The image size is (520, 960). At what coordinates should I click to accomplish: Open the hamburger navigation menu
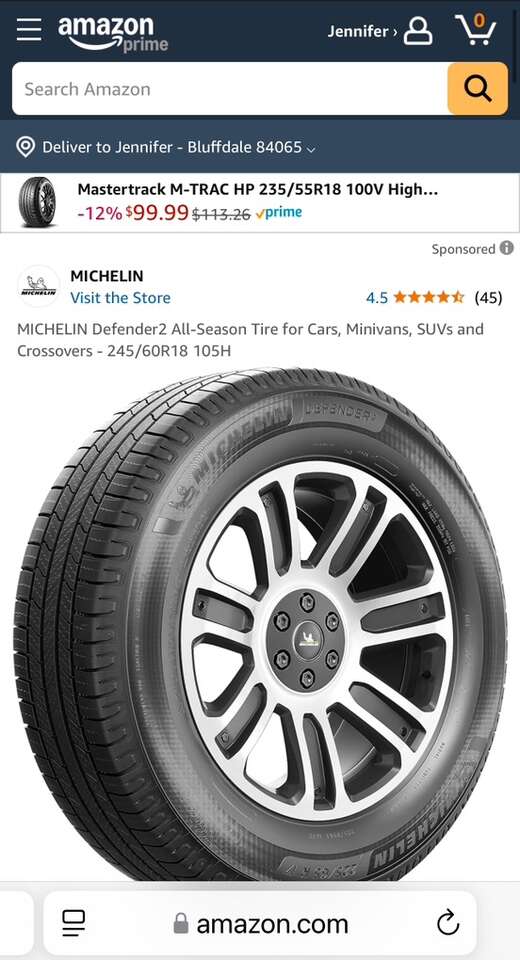click(29, 29)
